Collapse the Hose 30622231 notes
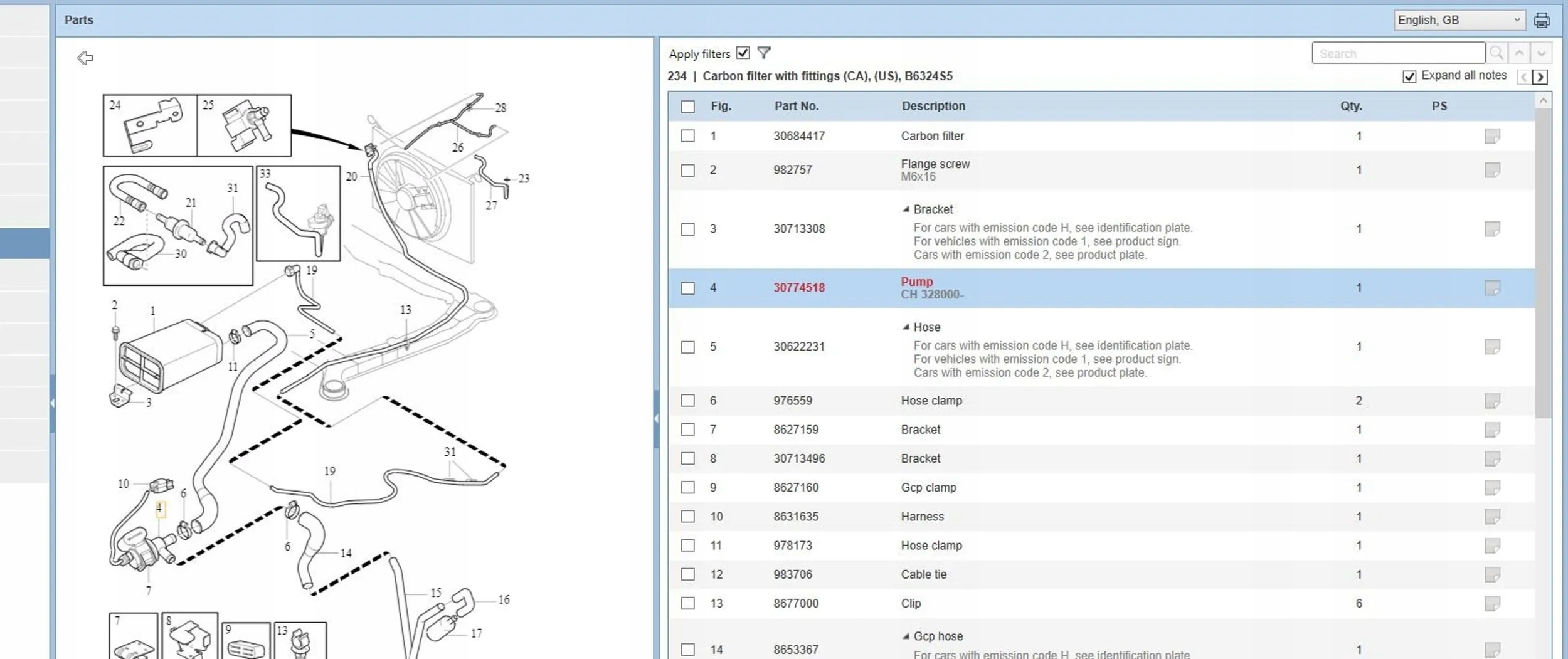 (906, 327)
